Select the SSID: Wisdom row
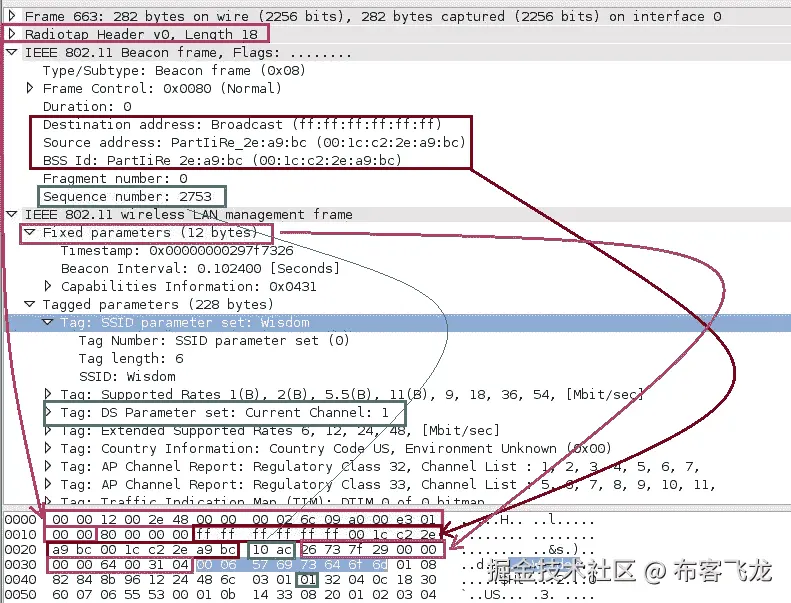Screen dimensions: 791x603 click(x=127, y=376)
